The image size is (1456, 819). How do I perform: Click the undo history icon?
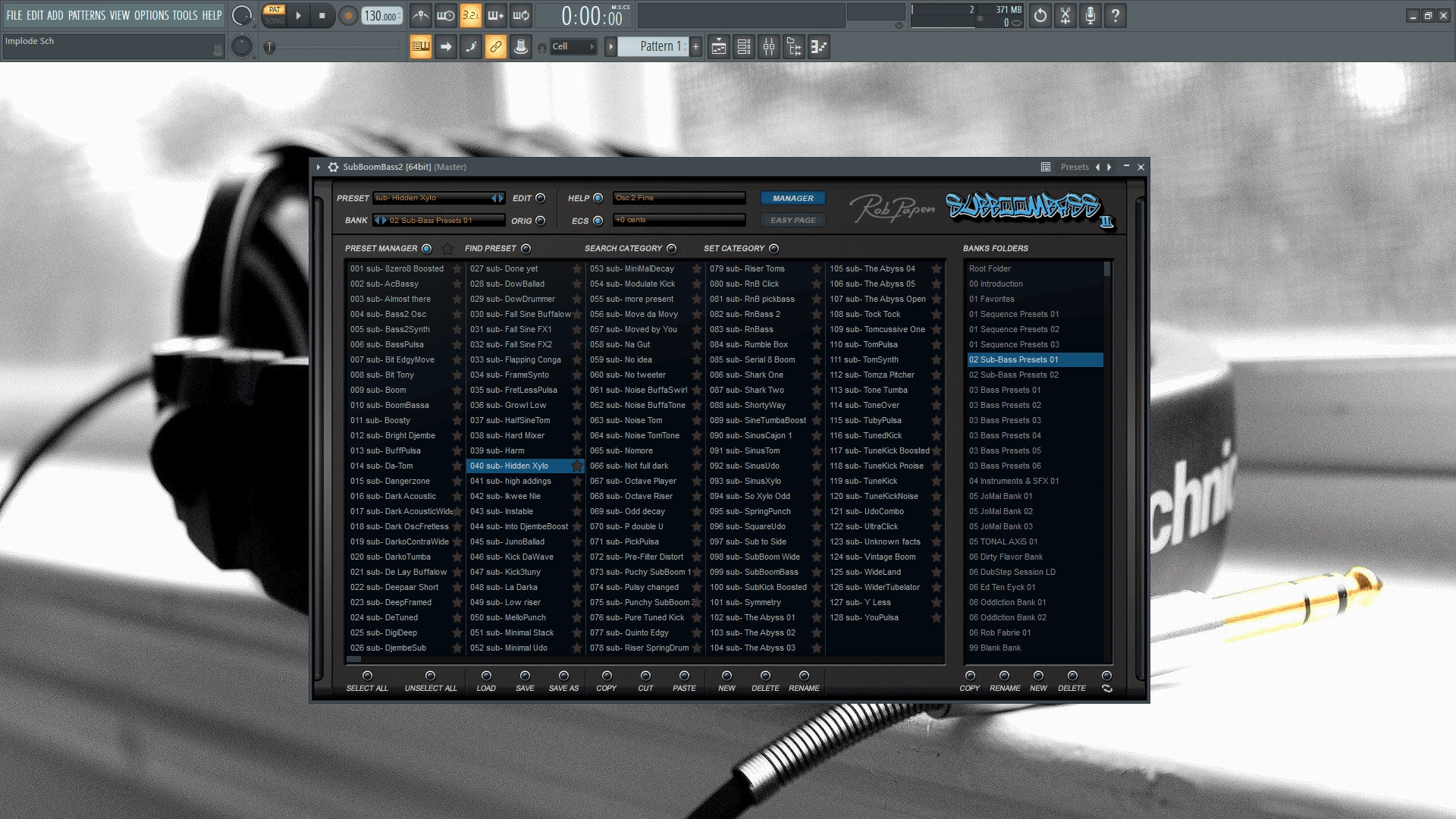(x=1040, y=15)
